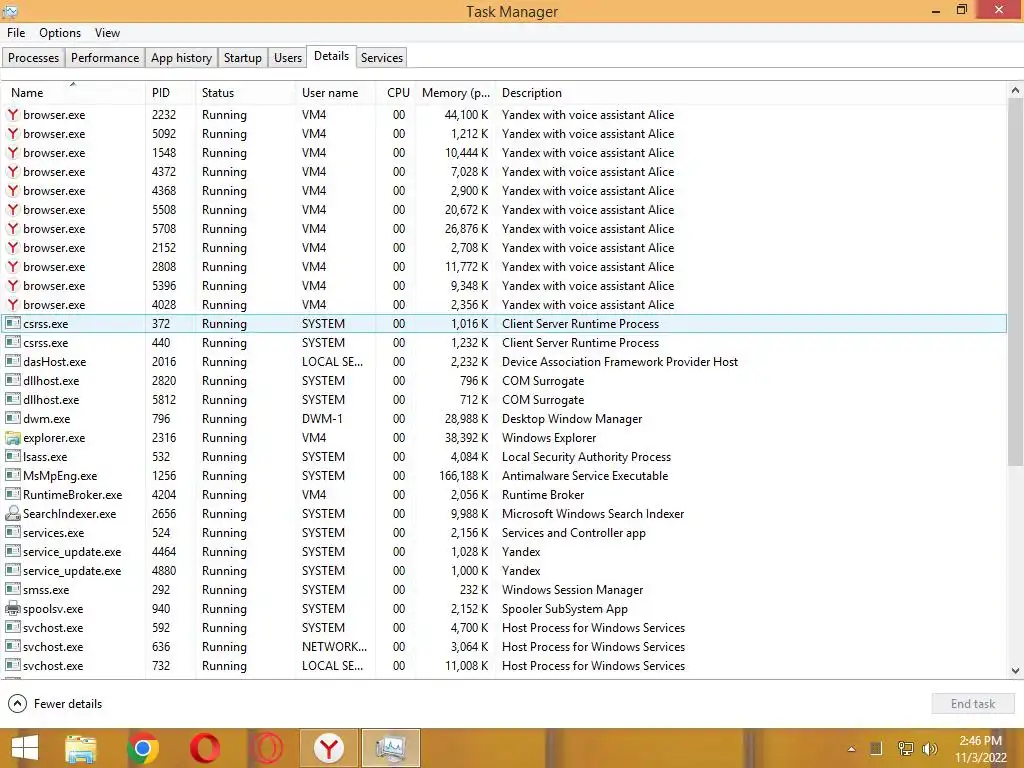Click the icon beside csrss.exe PID 440
This screenshot has width=1024, height=768.
(x=12, y=342)
